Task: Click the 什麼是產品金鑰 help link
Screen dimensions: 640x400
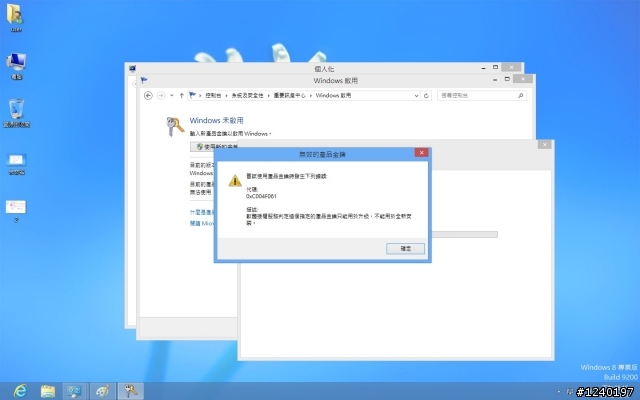Action: [x=202, y=213]
